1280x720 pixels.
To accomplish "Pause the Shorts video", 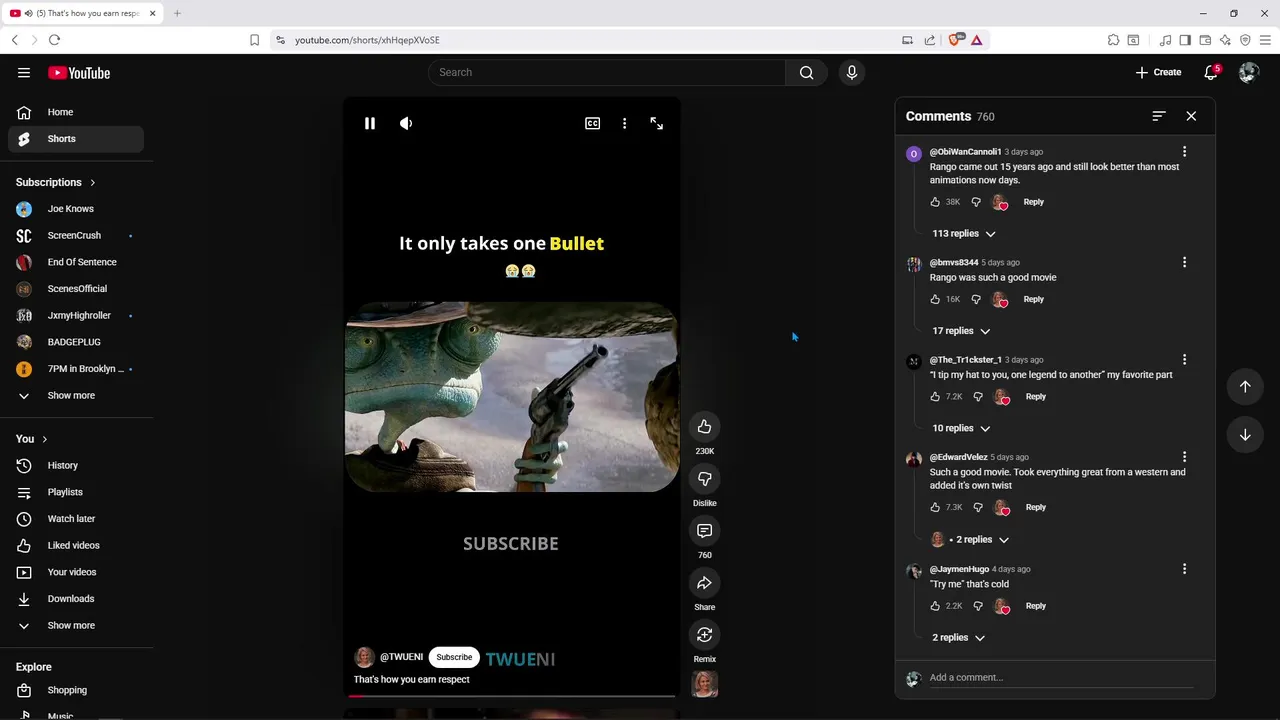I will [x=370, y=123].
